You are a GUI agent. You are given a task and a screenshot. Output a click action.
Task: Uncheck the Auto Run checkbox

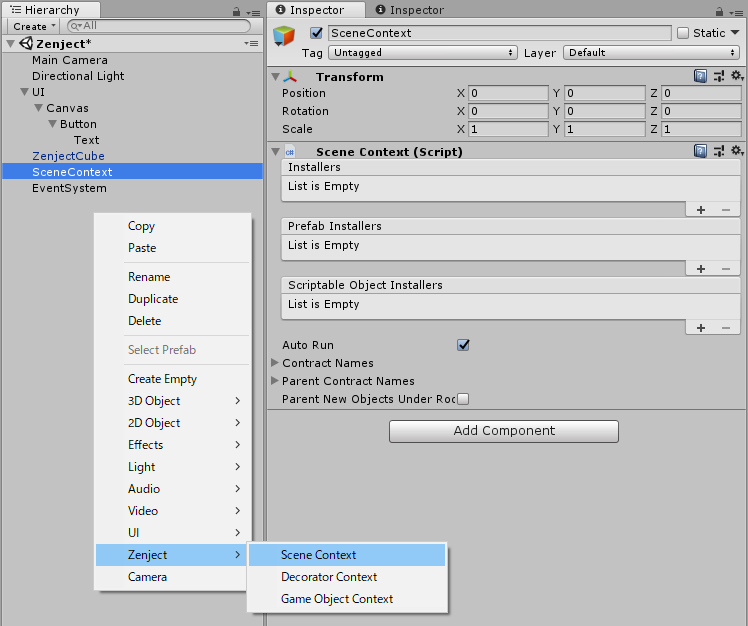tap(463, 345)
